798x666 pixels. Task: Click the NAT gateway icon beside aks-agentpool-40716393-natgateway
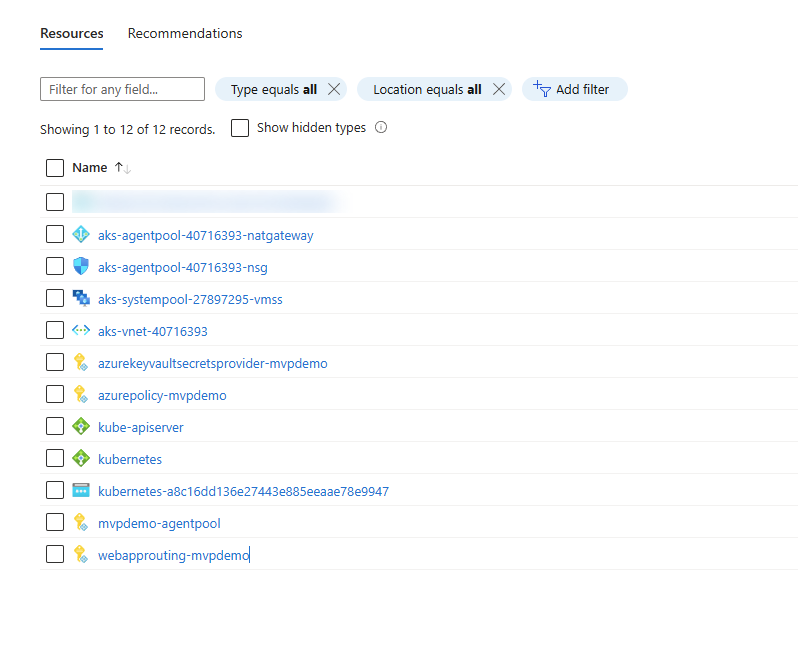pos(81,235)
